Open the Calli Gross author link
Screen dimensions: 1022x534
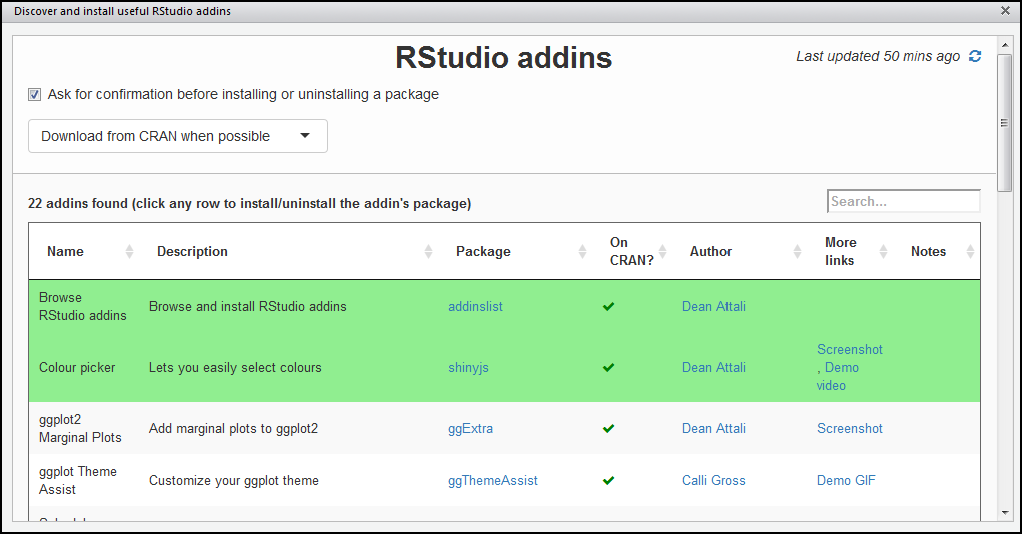point(714,481)
